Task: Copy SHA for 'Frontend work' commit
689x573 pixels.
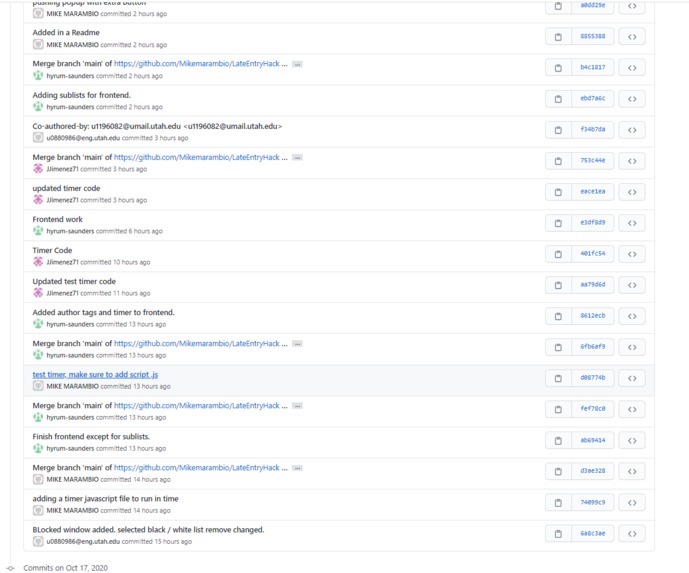Action: [x=558, y=223]
